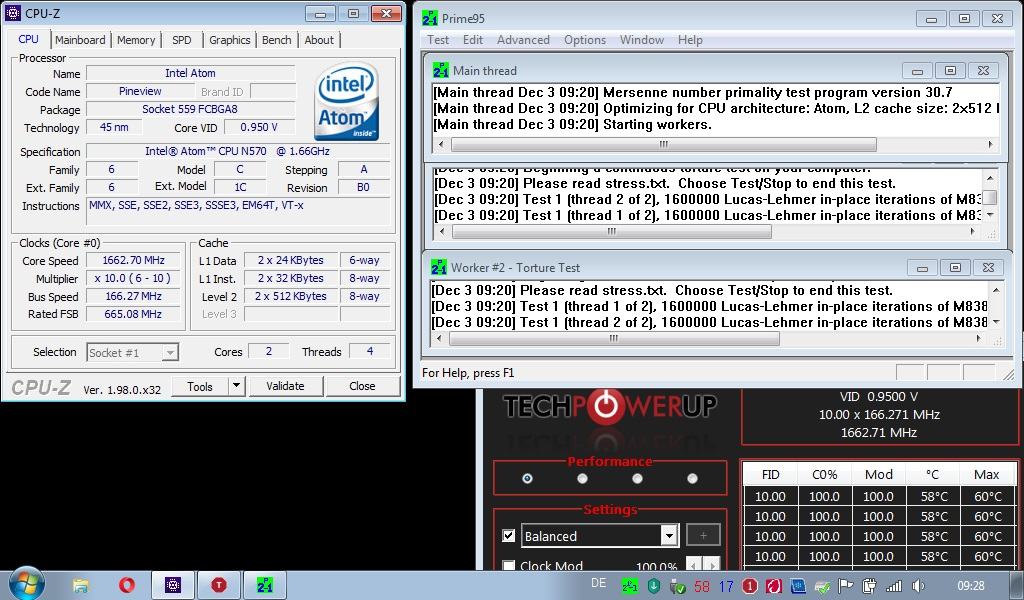The height and width of the screenshot is (600, 1024).
Task: Click the red circle 1 tray icon
Action: pyautogui.click(x=750, y=586)
